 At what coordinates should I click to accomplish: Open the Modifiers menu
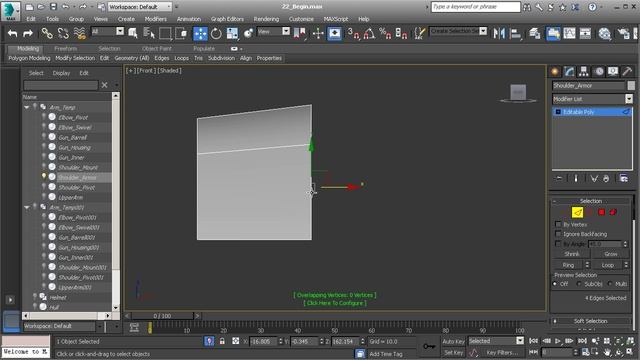[x=156, y=19]
